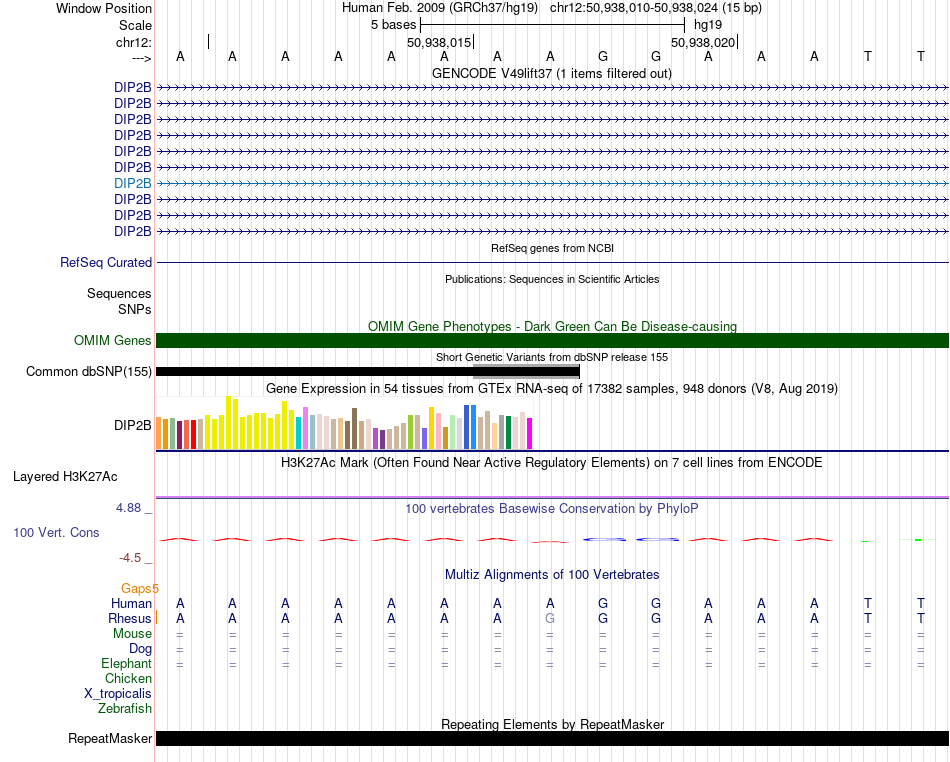Select the 'Mouse' alignment row label

click(x=132, y=634)
